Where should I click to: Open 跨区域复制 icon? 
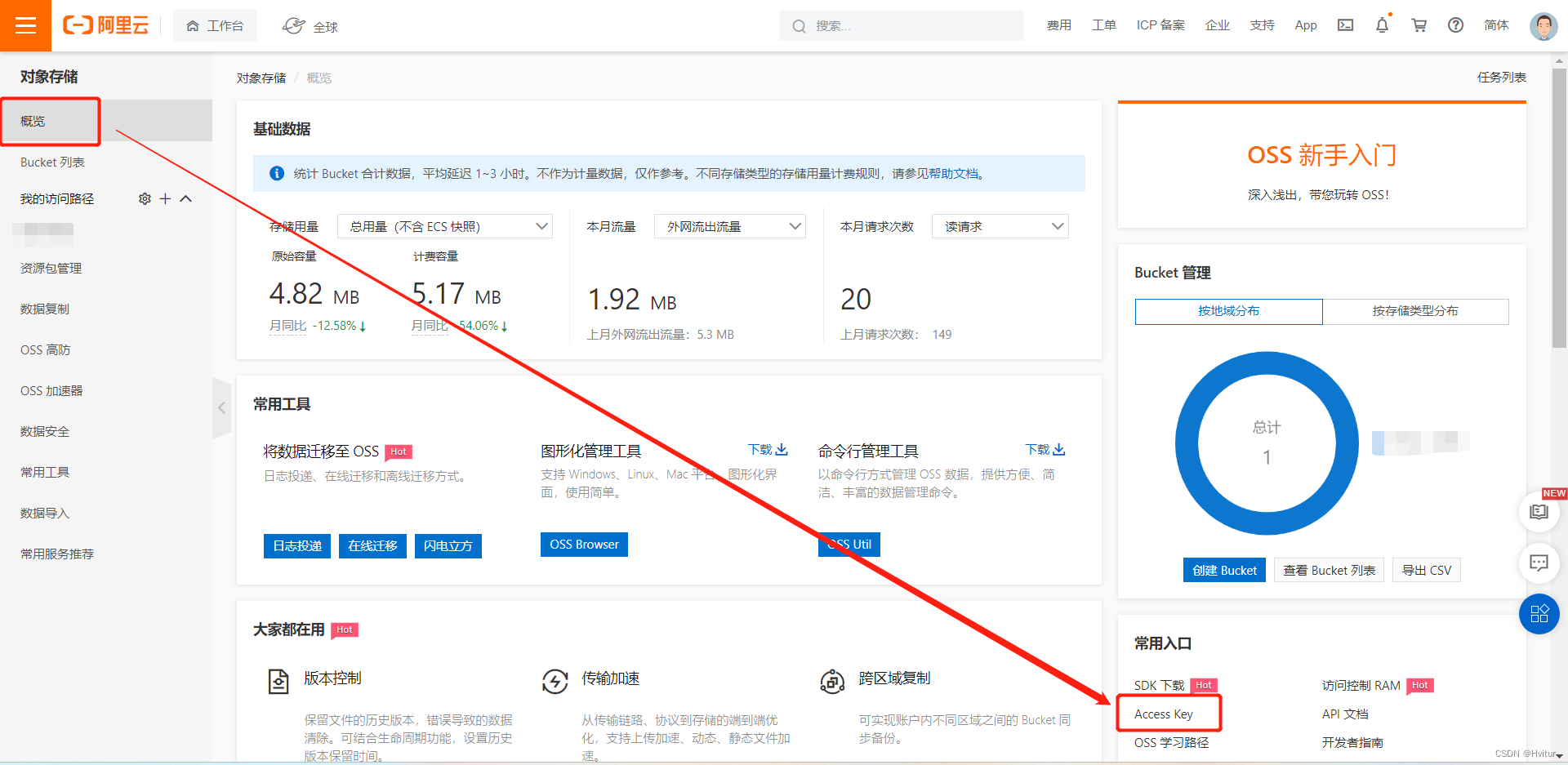click(832, 681)
